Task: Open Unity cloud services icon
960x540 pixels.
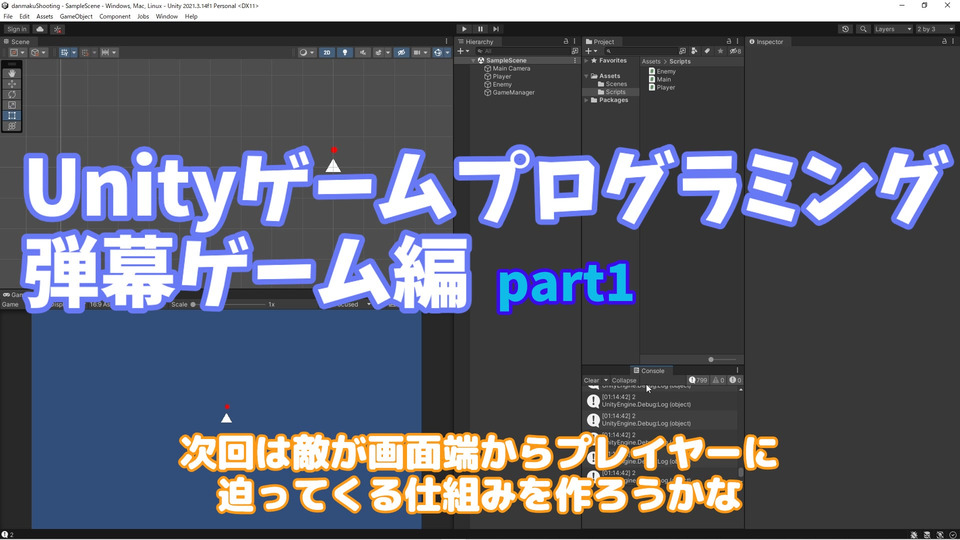Action: click(x=40, y=29)
